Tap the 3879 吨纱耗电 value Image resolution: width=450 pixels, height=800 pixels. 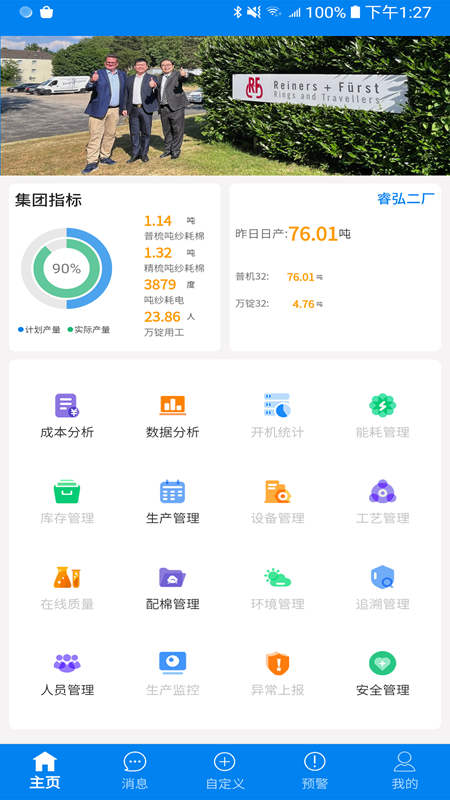point(160,285)
